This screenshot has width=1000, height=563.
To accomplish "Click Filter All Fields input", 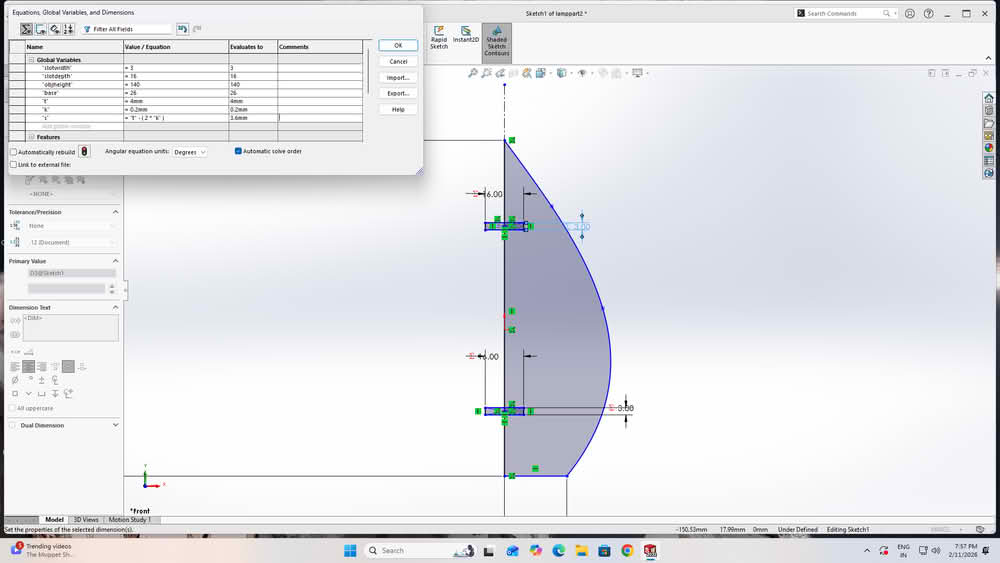I will click(127, 29).
